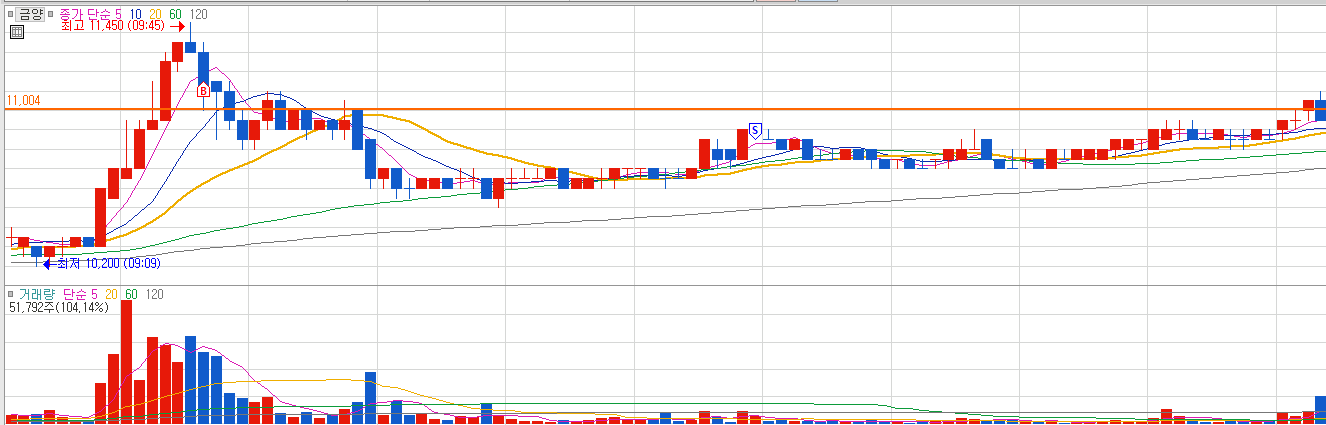Screen dimensions: 1326x425
Task: Select the 단순 5 volume average label
Action: pyautogui.click(x=81, y=294)
